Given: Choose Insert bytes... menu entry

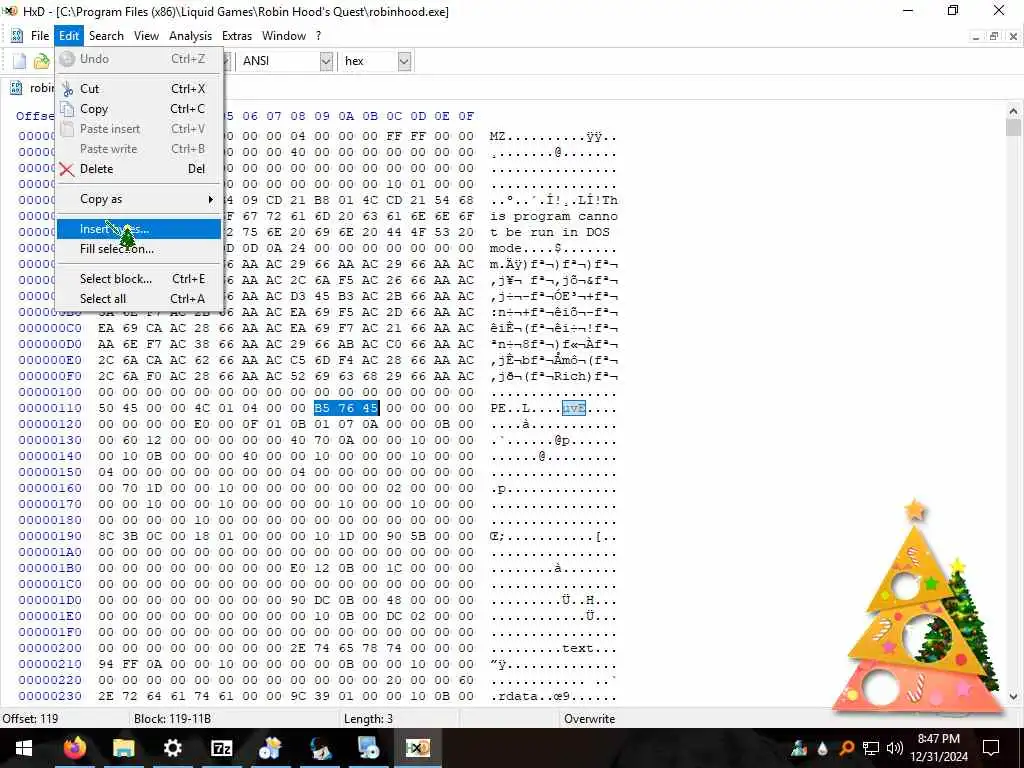Looking at the screenshot, I should (x=138, y=229).
